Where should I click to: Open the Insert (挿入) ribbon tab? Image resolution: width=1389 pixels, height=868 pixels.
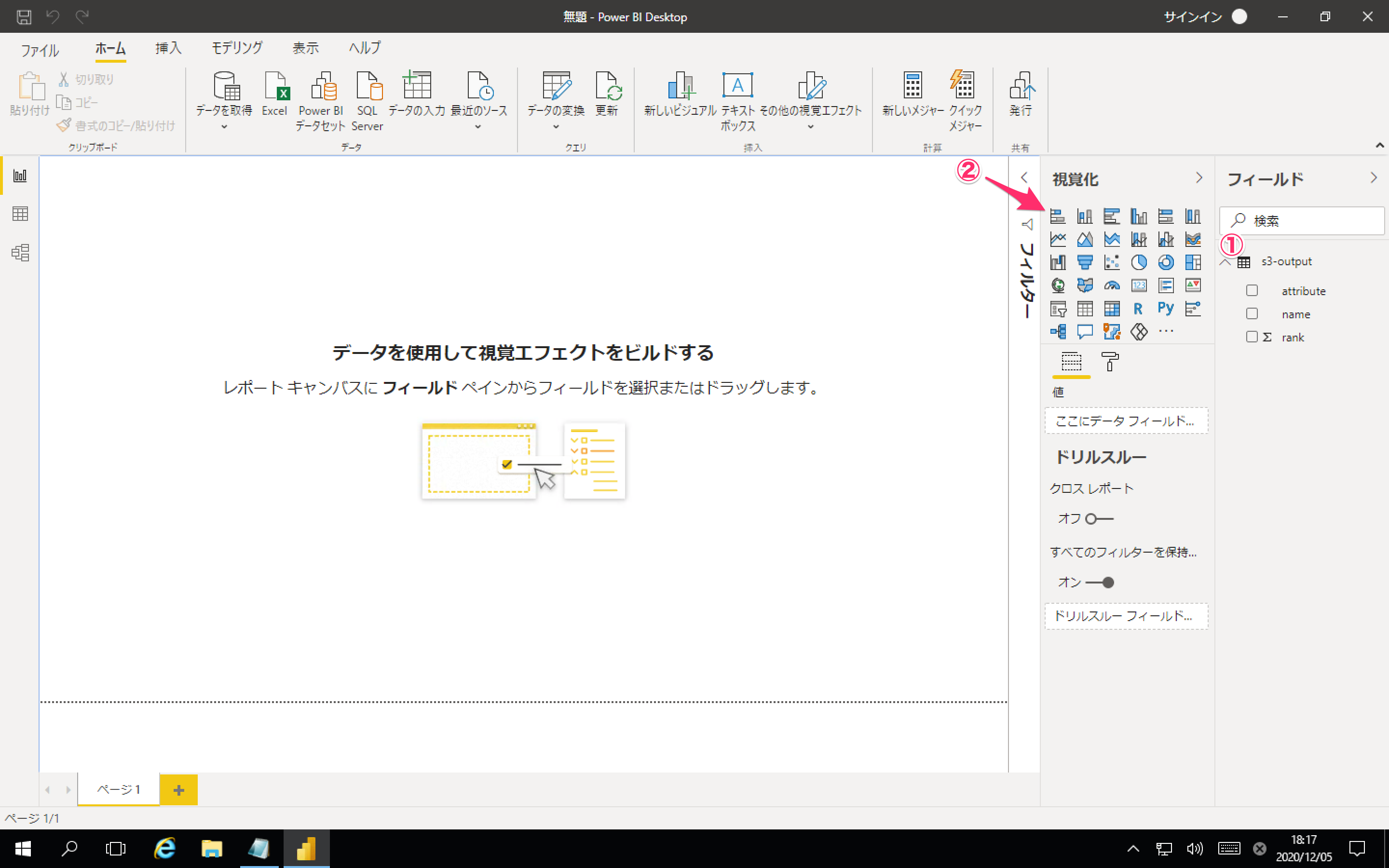click(x=168, y=48)
